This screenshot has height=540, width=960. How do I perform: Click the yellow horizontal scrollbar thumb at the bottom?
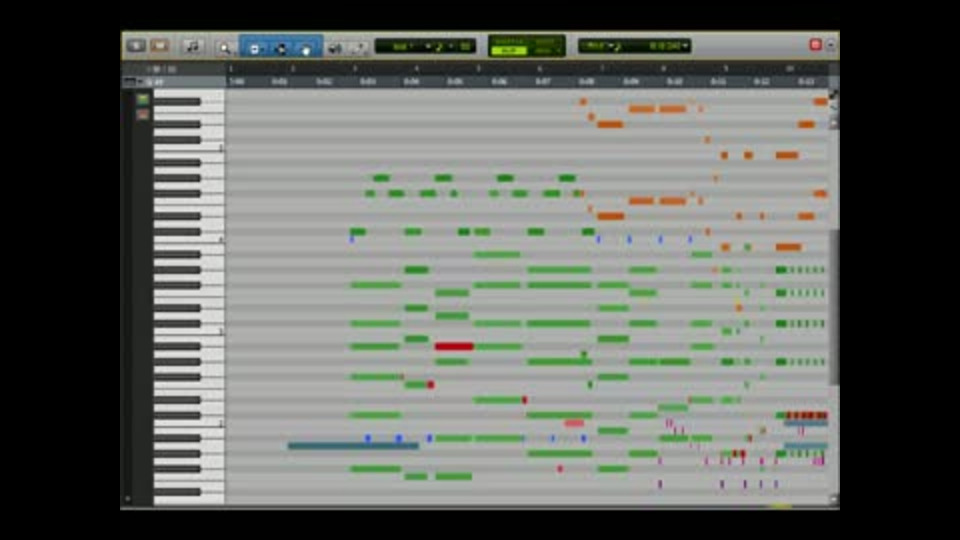(780, 506)
